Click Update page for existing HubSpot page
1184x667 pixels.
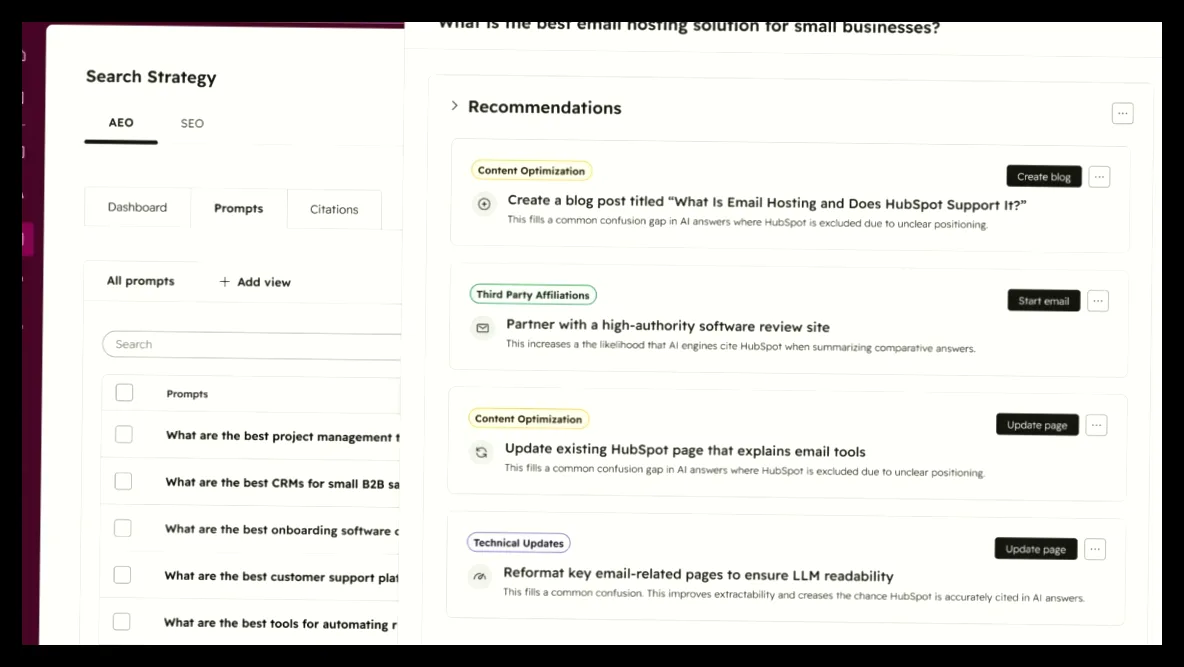[1037, 425]
